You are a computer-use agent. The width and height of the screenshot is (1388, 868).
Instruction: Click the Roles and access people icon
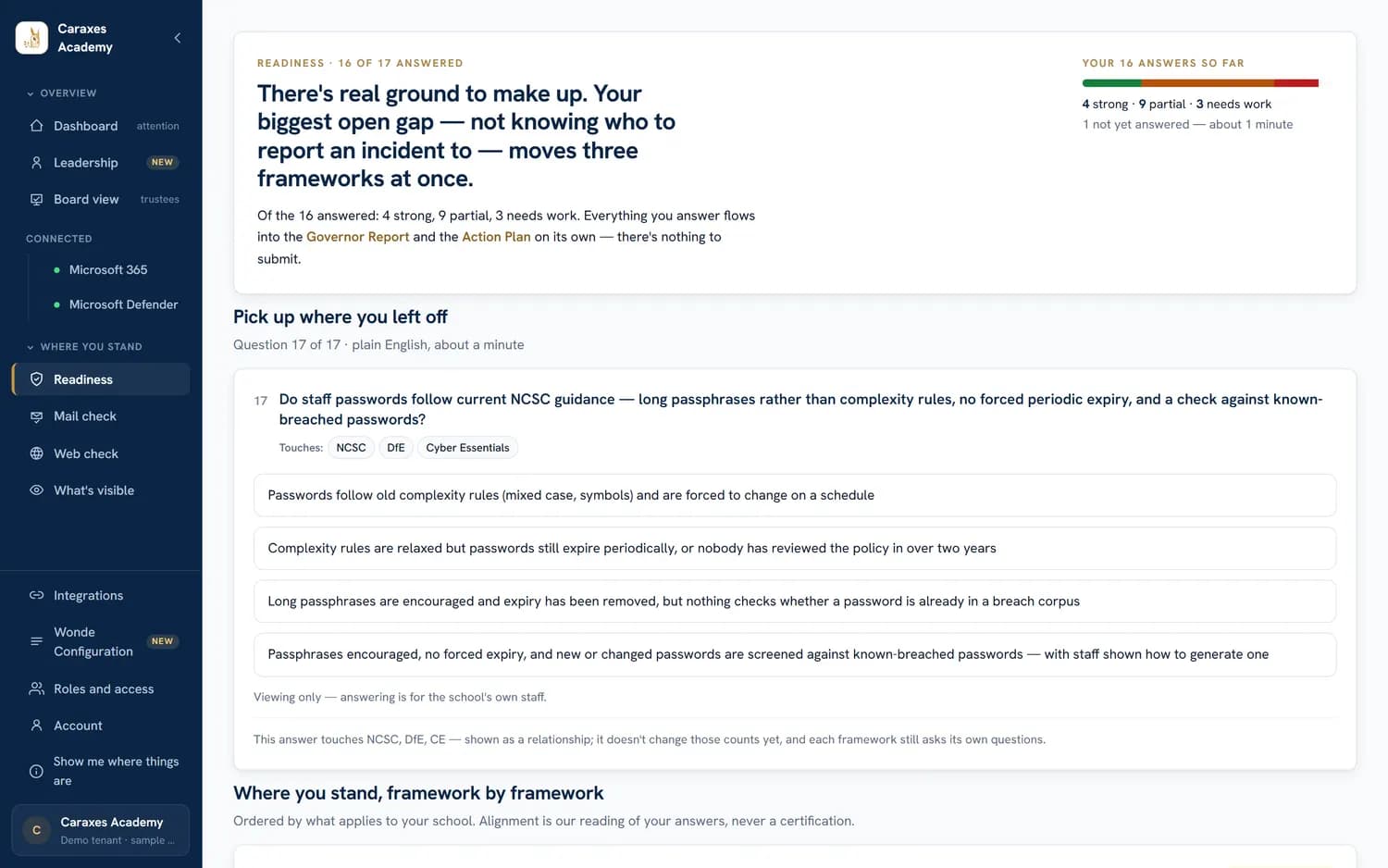point(37,688)
